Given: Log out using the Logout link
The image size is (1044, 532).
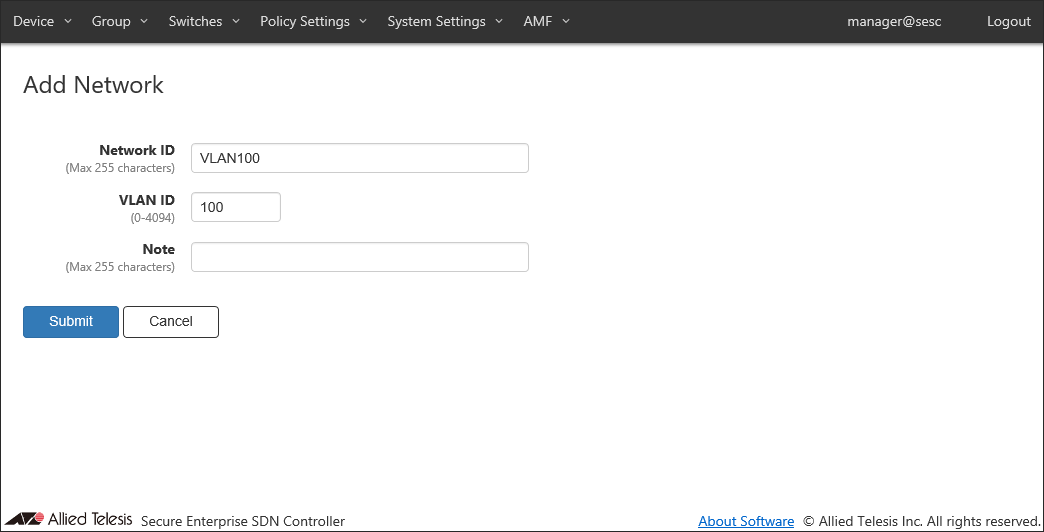Looking at the screenshot, I should [x=1008, y=21].
